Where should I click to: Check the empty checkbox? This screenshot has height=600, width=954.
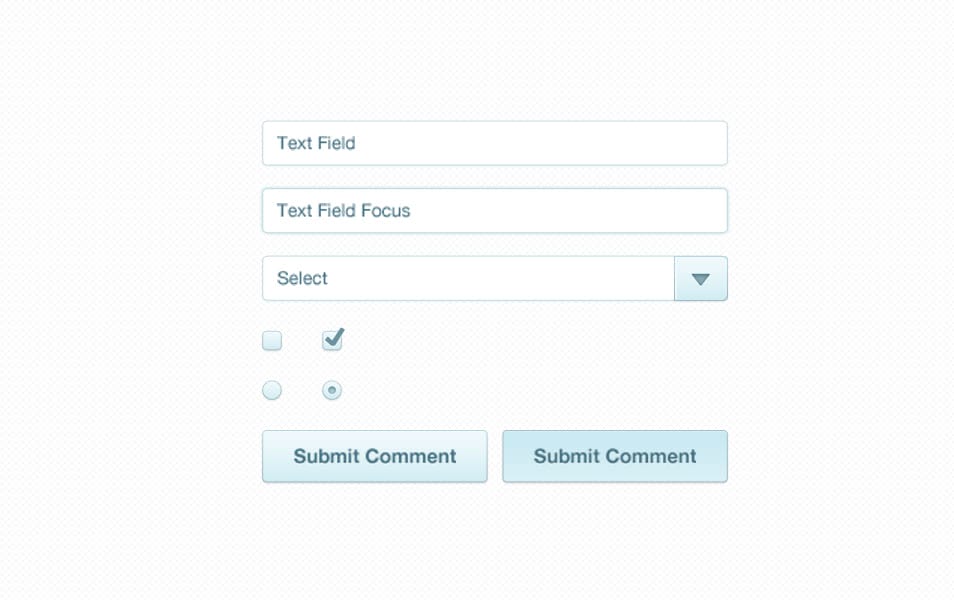point(271,340)
